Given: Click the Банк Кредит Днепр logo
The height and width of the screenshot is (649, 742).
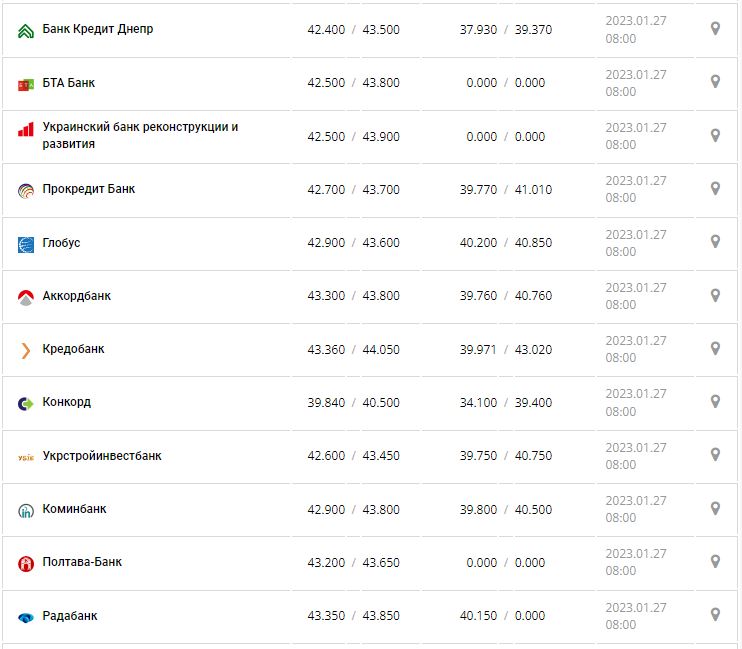Looking at the screenshot, I should (x=26, y=31).
